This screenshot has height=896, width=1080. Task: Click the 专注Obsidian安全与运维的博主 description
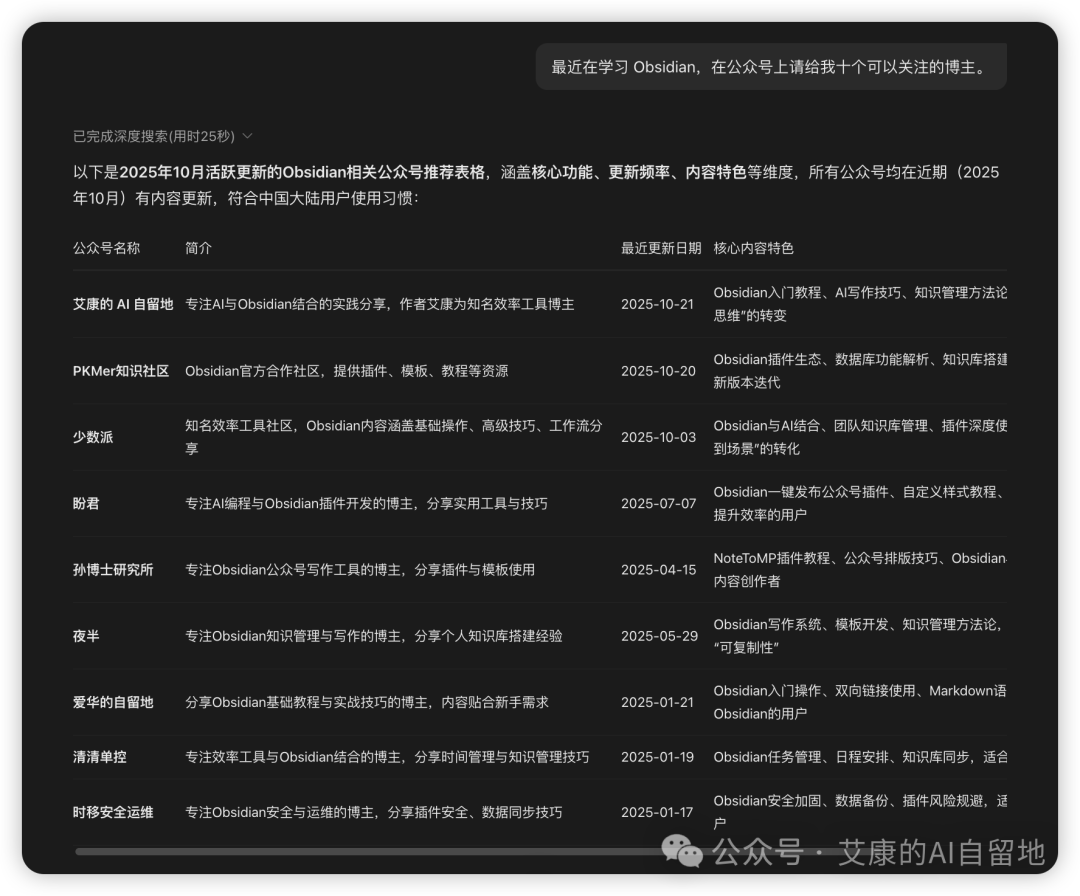coord(374,812)
